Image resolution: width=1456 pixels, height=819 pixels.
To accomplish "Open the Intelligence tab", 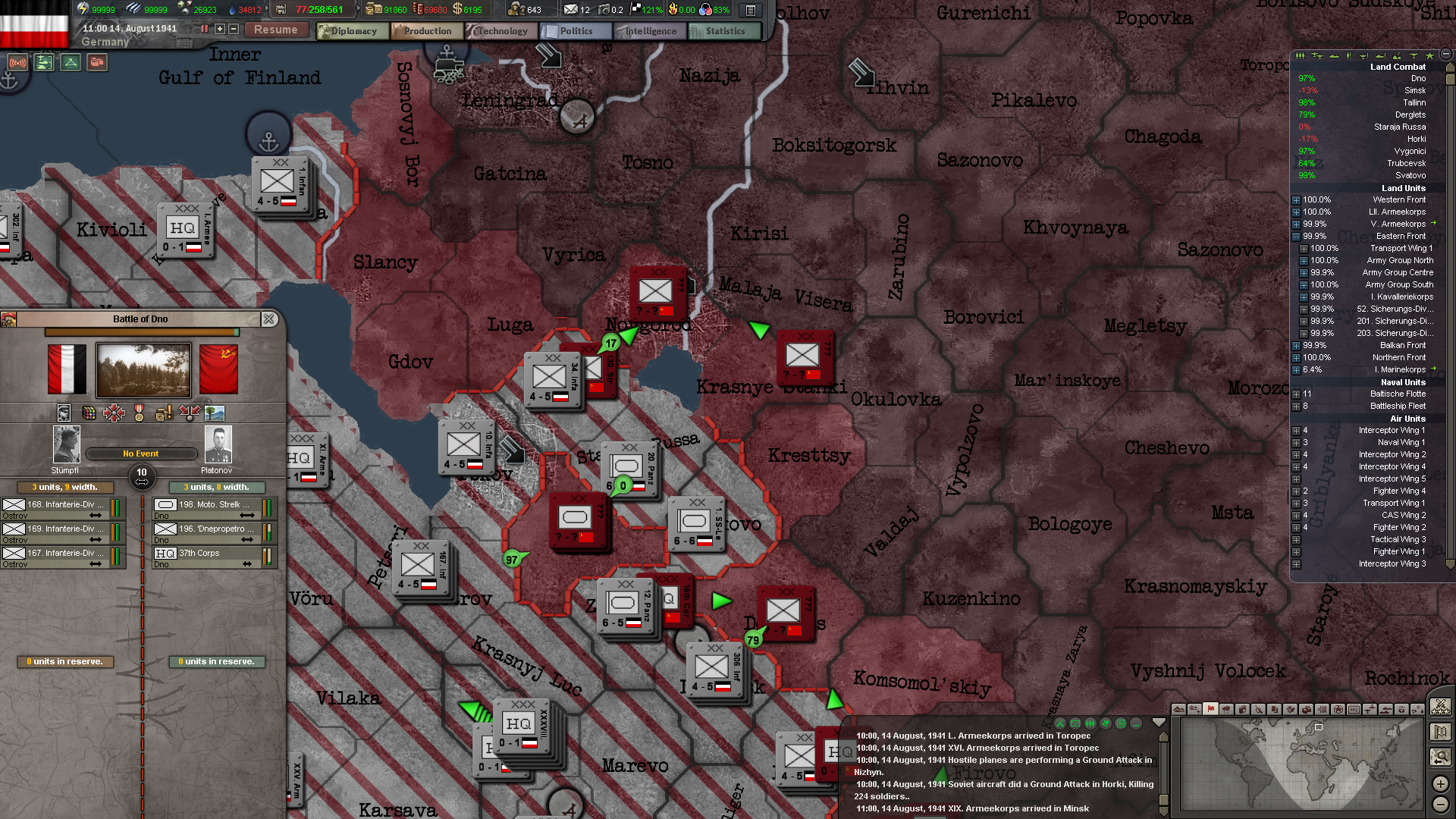I will pos(650,31).
